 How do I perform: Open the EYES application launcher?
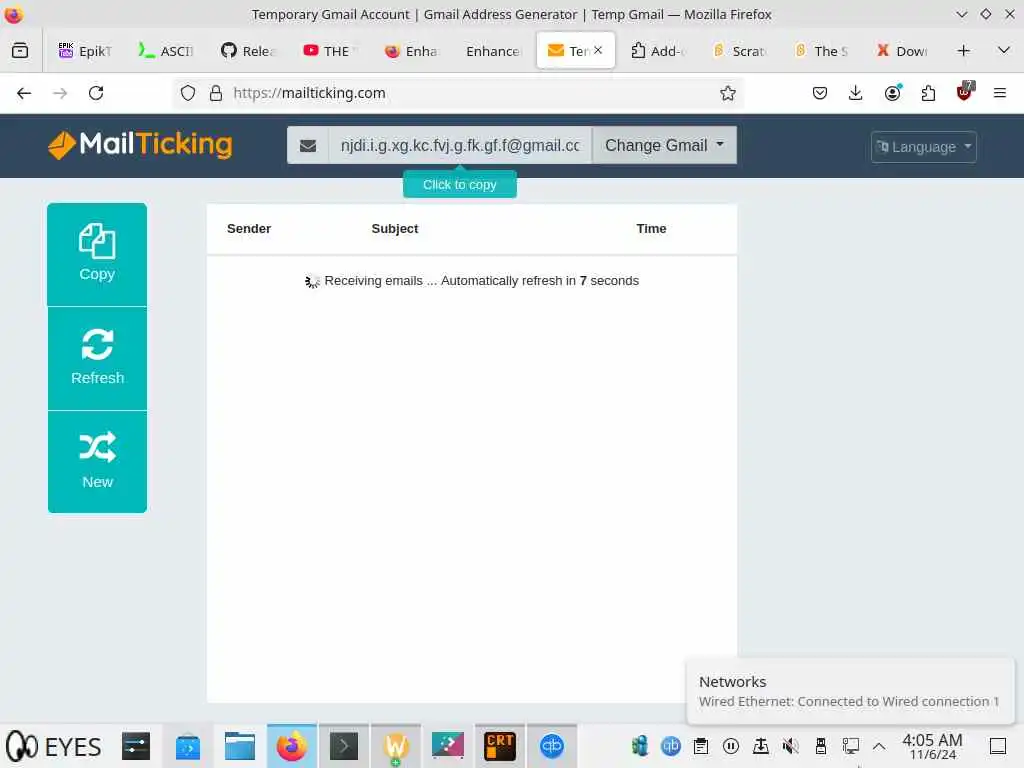click(x=54, y=746)
